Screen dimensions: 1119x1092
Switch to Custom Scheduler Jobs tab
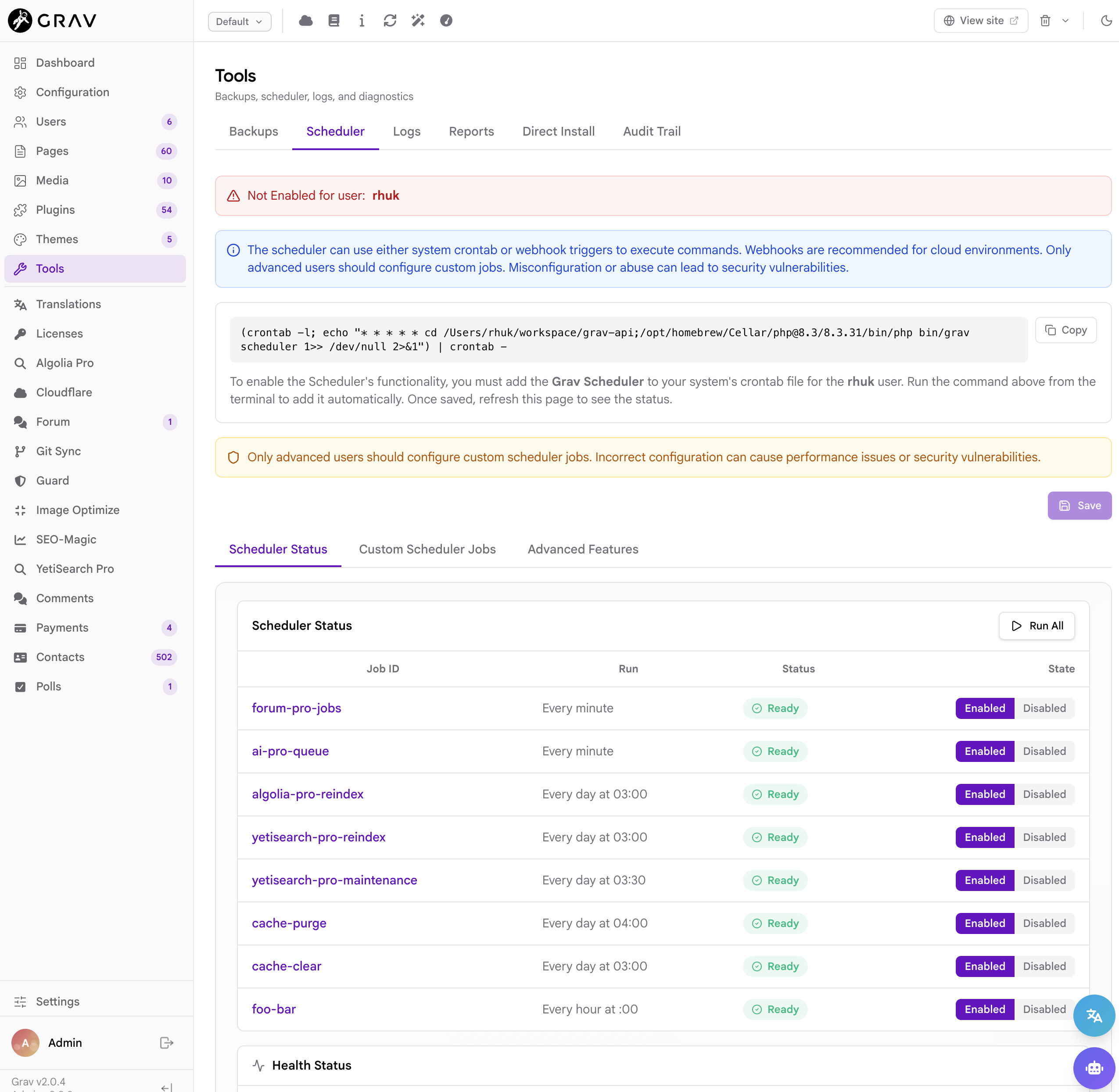tap(427, 550)
